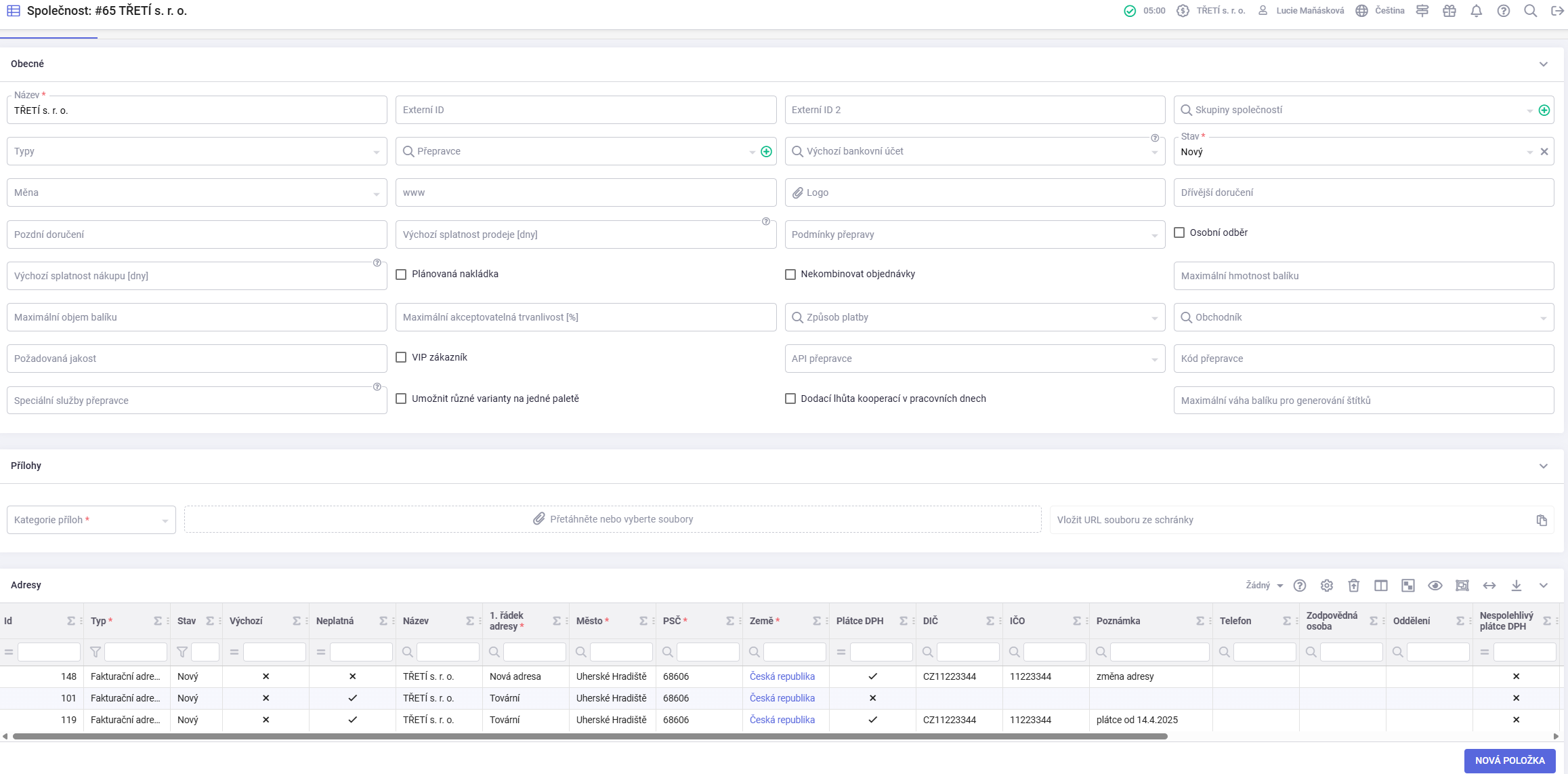This screenshot has height=774, width=1568.
Task: Open the Měna dropdown
Action: coord(196,193)
